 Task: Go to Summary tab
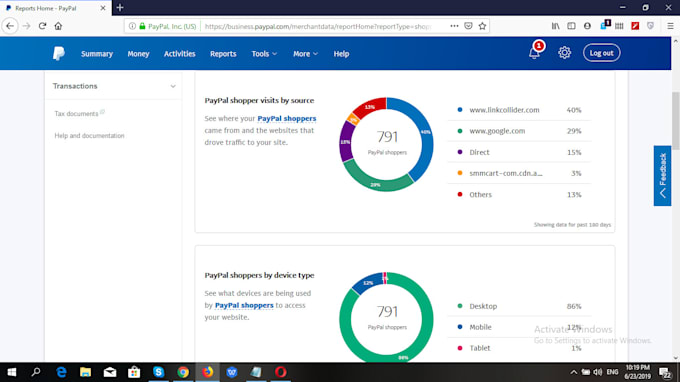click(x=97, y=54)
